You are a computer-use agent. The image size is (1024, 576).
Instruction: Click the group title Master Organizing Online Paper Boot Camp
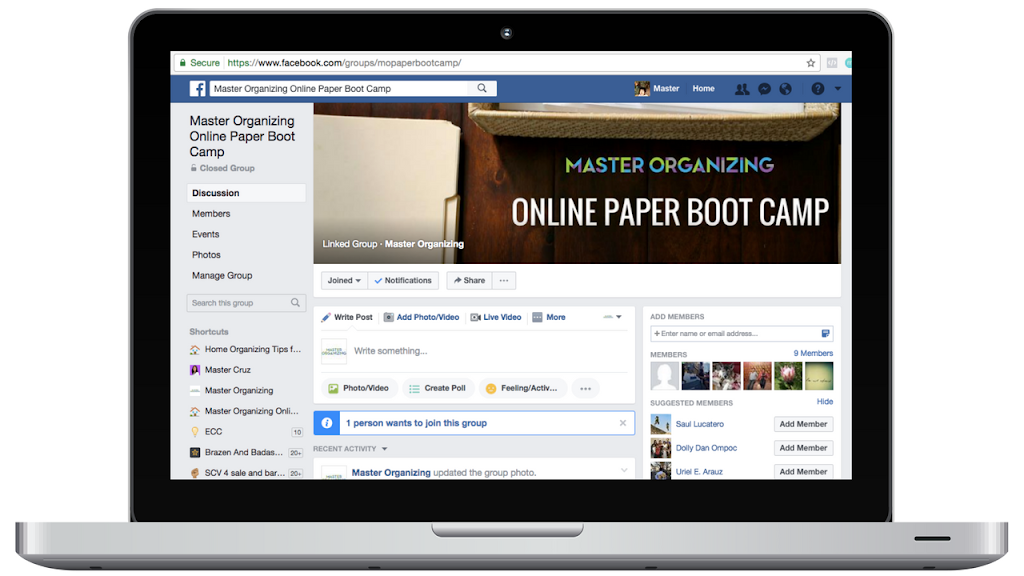pyautogui.click(x=242, y=136)
